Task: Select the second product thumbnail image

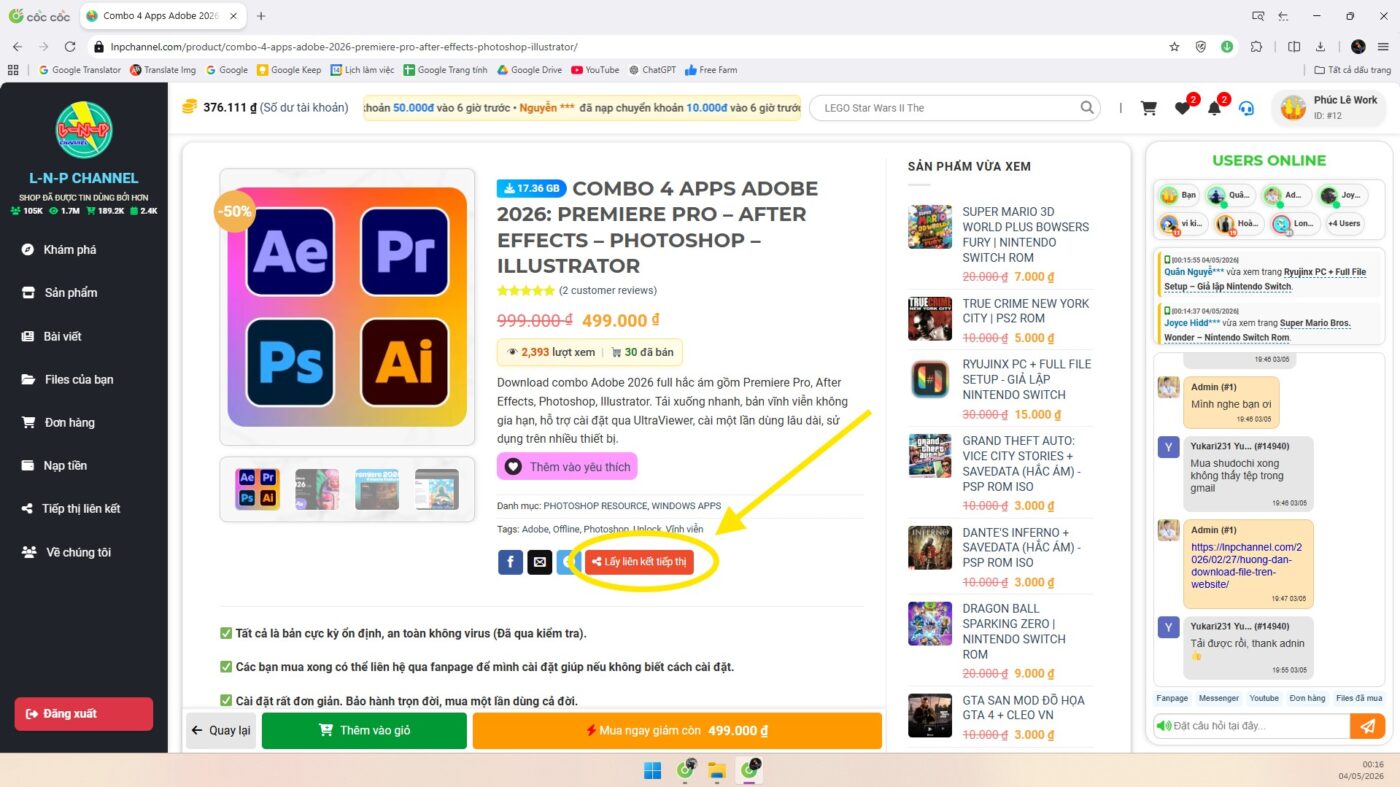Action: click(x=317, y=489)
